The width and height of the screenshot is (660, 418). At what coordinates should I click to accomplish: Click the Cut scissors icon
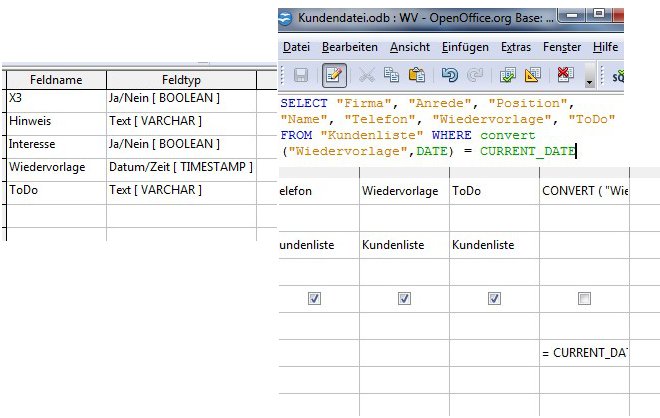coord(367,75)
